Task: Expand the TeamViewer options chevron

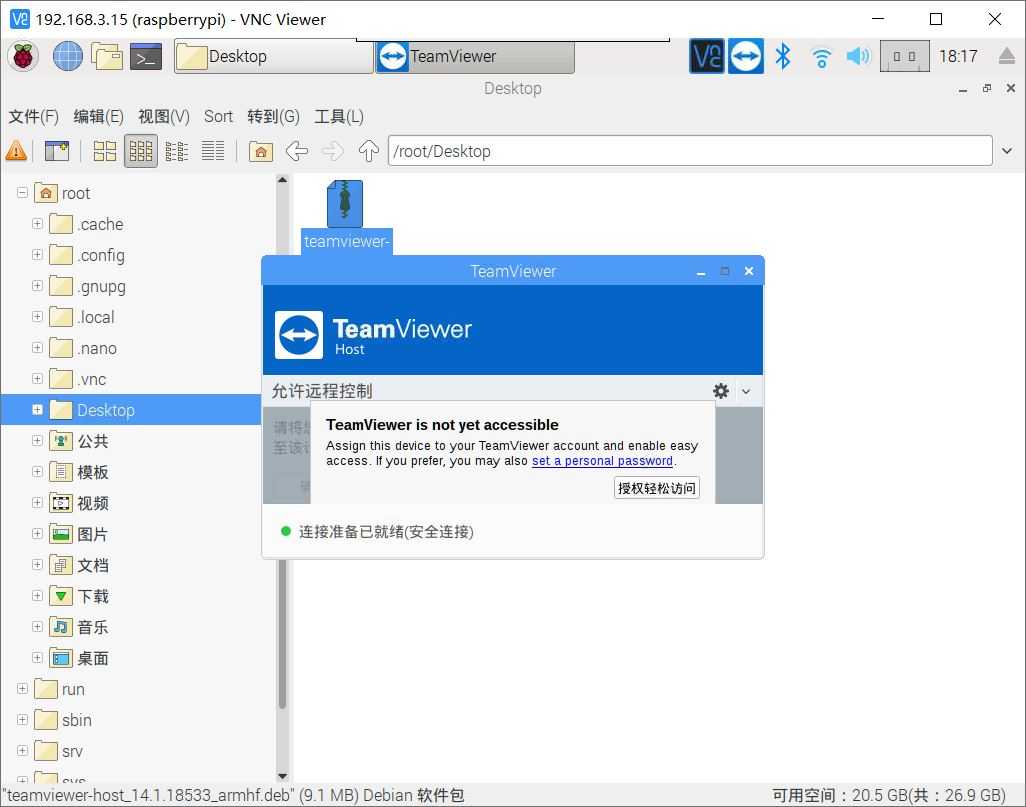Action: pos(746,391)
